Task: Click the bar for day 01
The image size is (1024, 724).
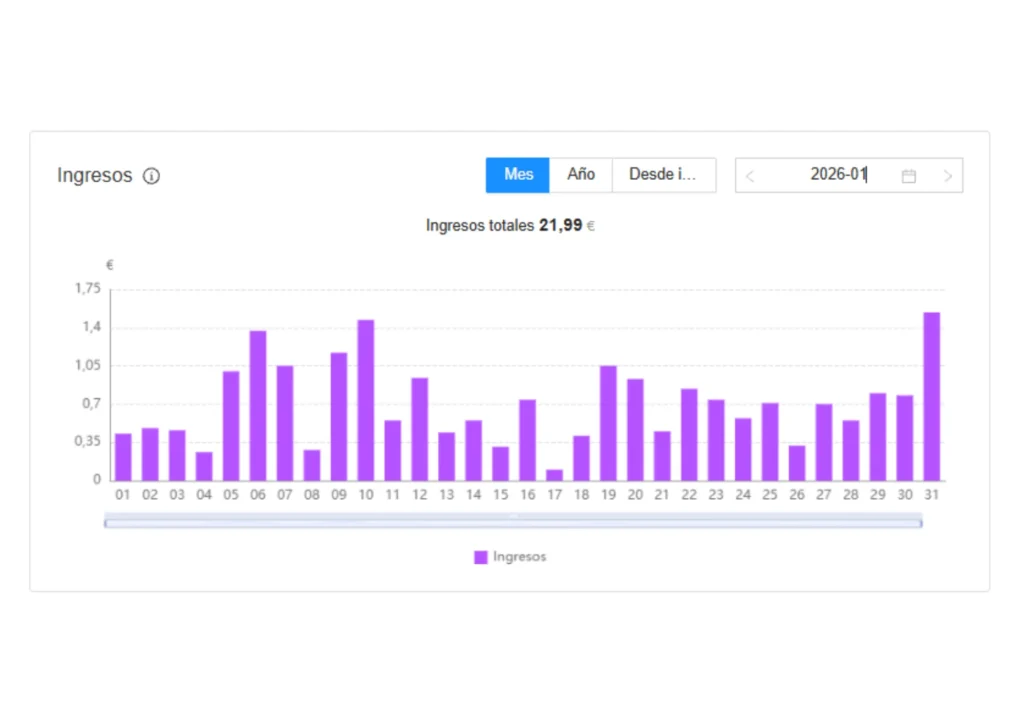Action: [x=123, y=457]
